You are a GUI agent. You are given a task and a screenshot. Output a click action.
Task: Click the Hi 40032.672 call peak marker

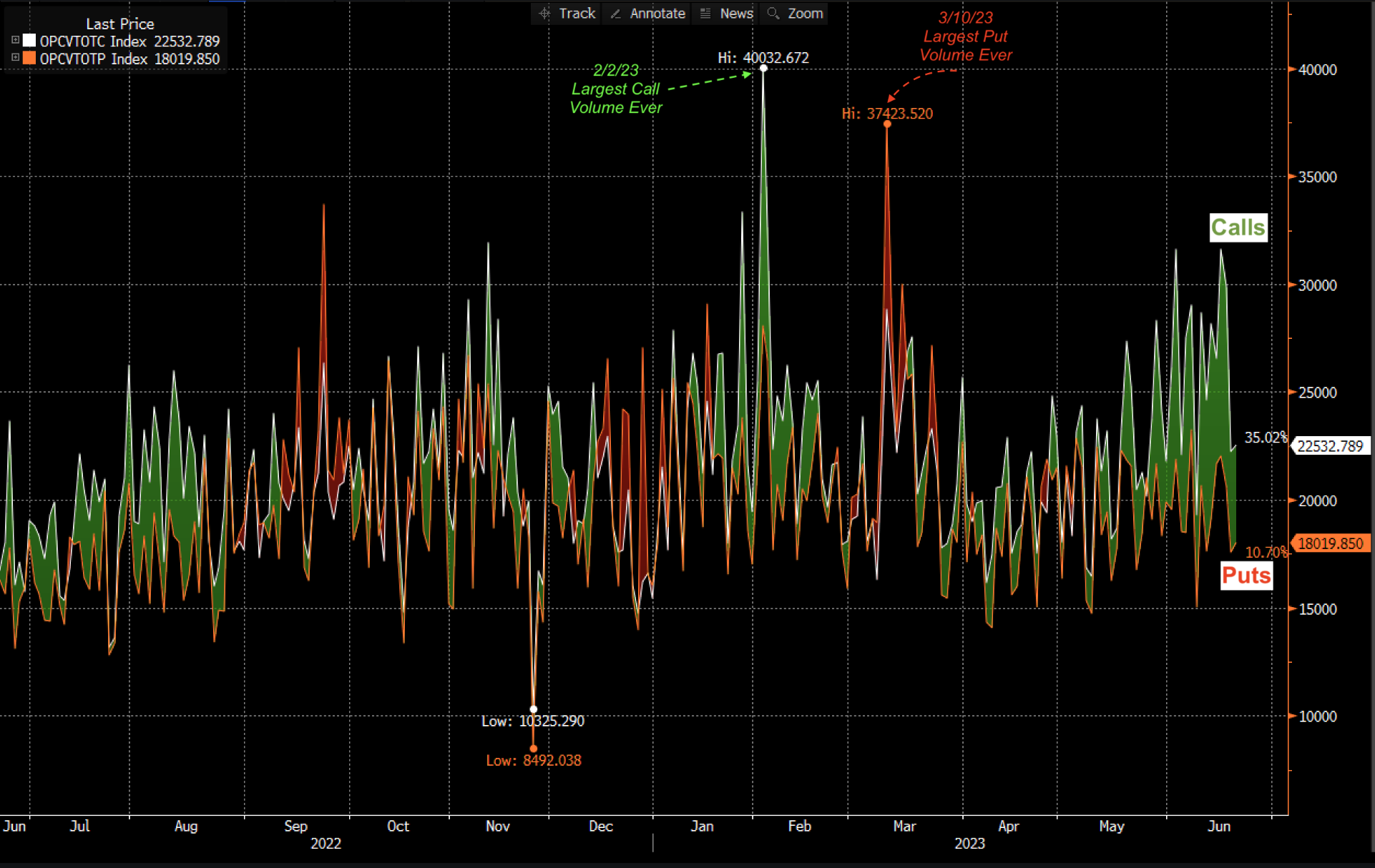click(x=763, y=68)
